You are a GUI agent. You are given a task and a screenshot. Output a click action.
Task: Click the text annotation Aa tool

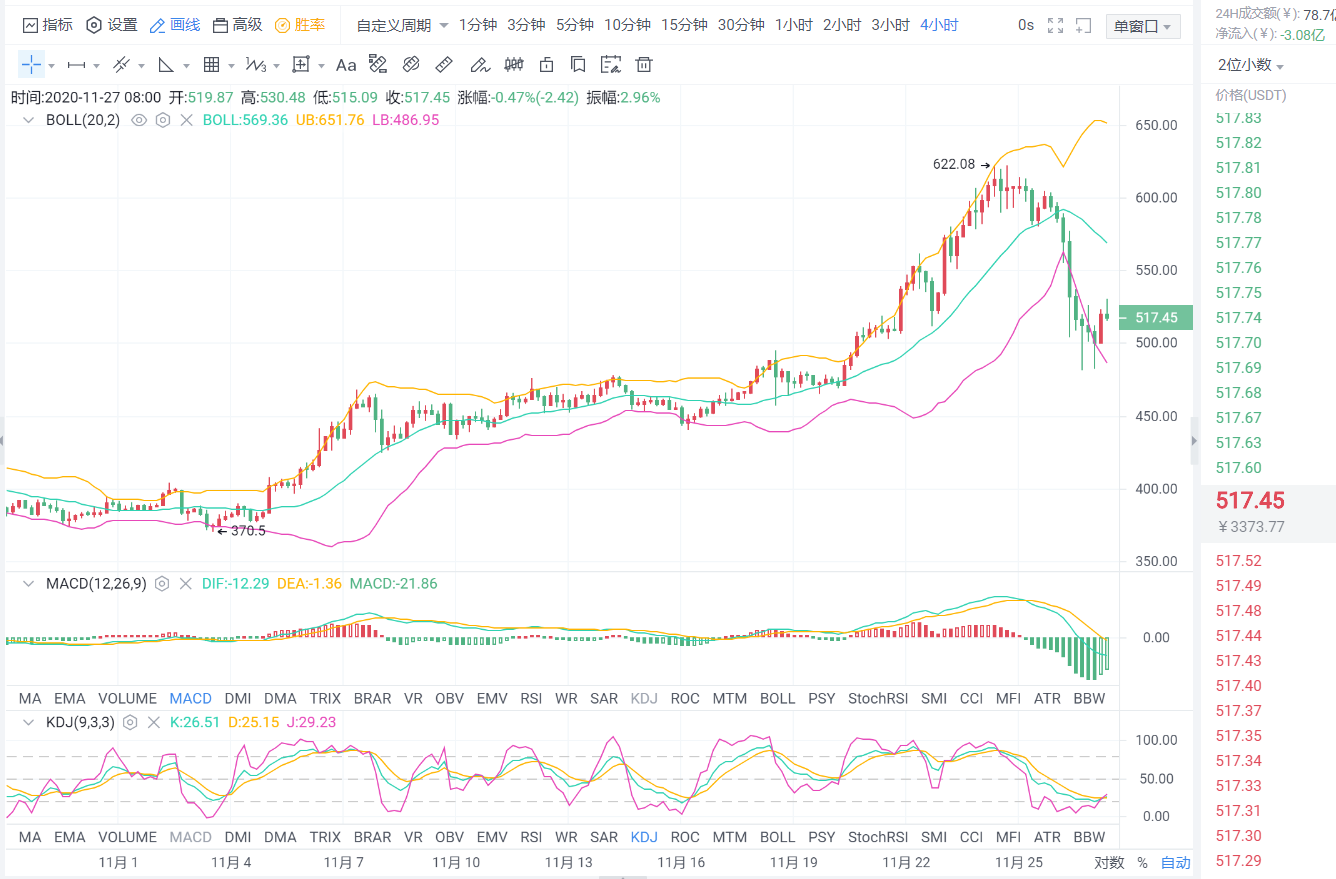pyautogui.click(x=346, y=65)
